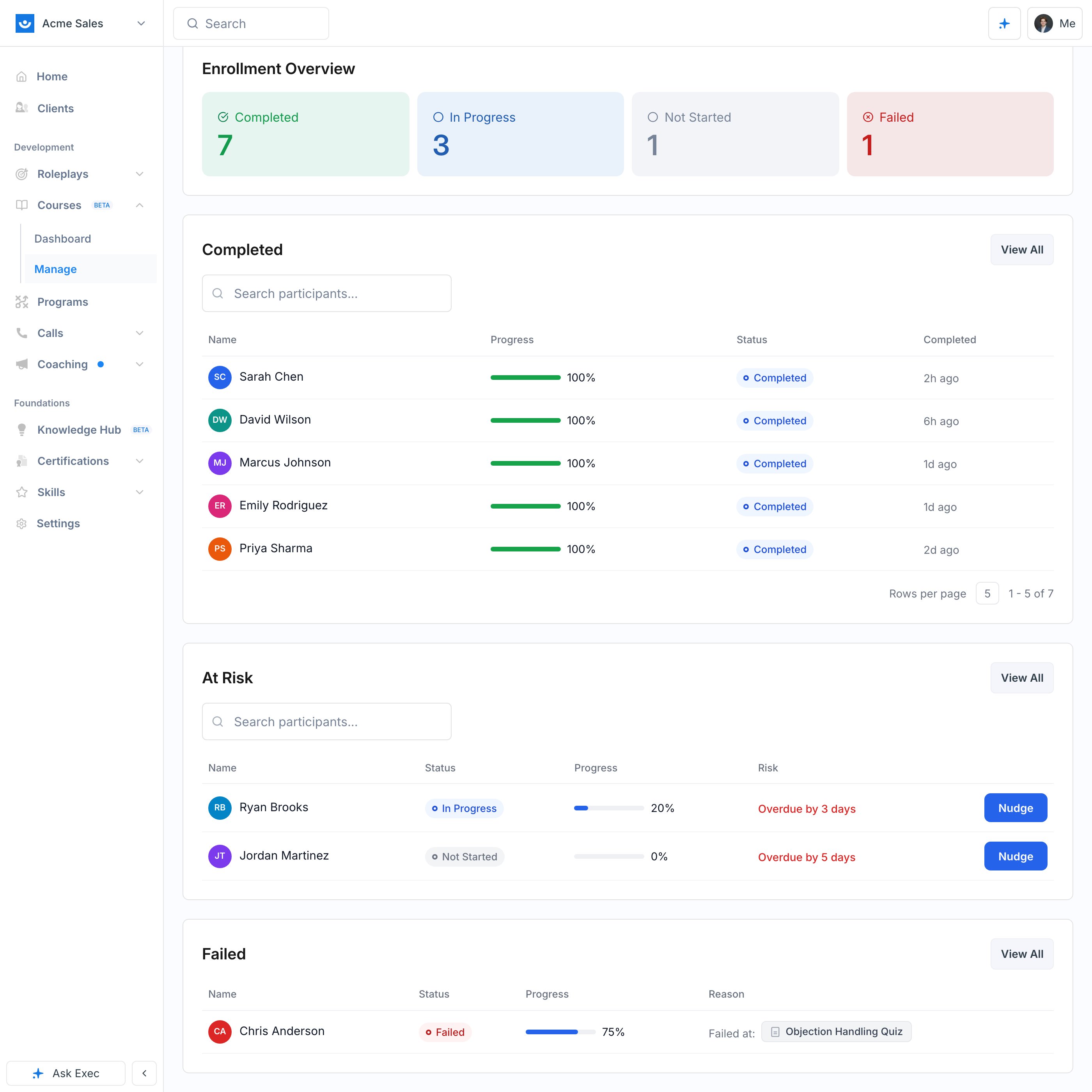1092x1092 pixels.
Task: Nudge Jordan Martinez
Action: click(x=1016, y=856)
